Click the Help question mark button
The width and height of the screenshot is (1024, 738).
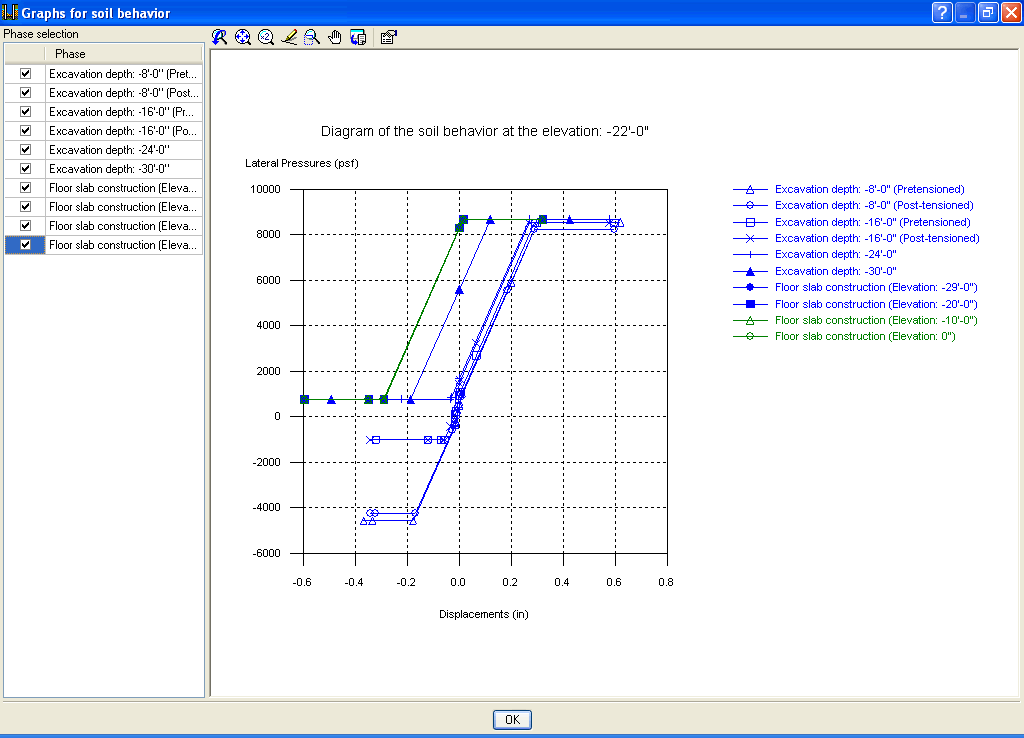pyautogui.click(x=942, y=12)
